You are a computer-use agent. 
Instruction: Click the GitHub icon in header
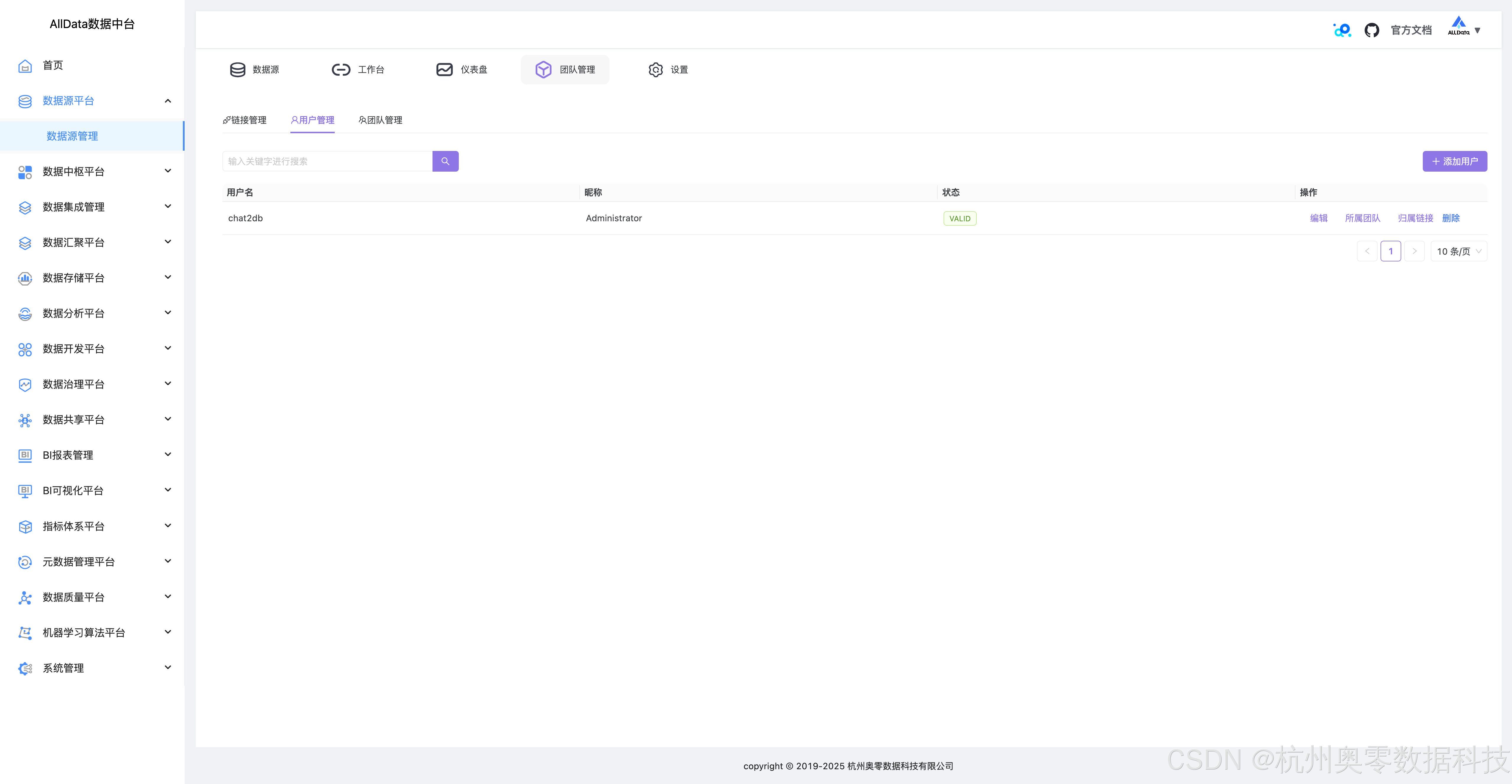(1371, 30)
